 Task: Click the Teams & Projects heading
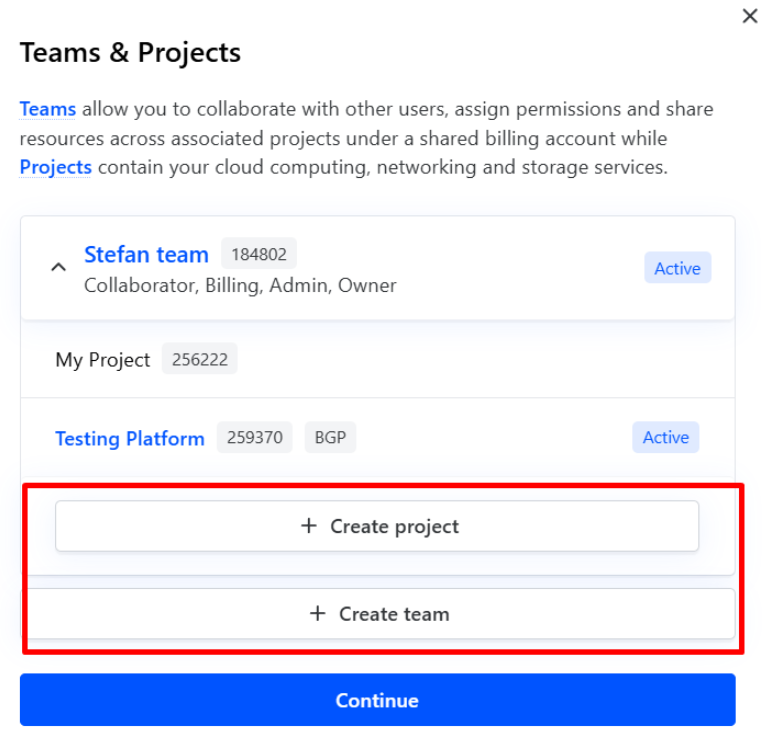(x=130, y=52)
